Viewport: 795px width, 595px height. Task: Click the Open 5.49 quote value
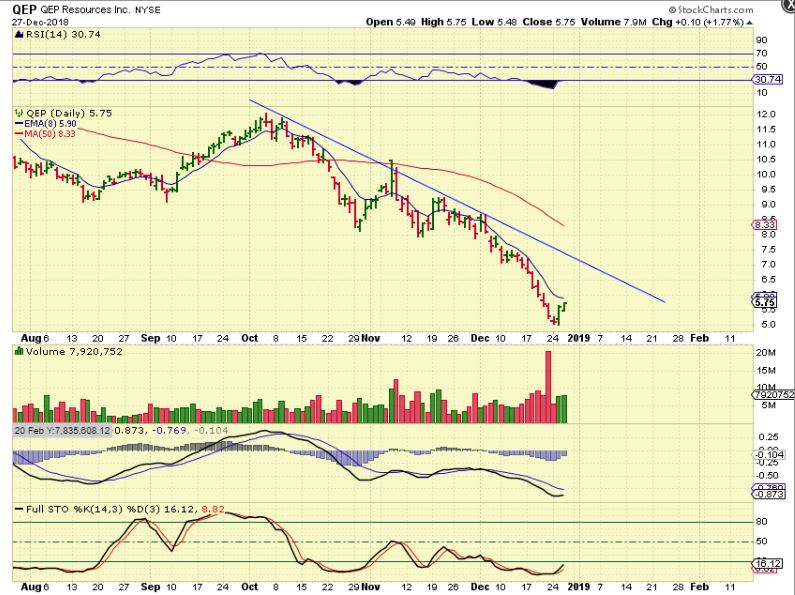[390, 22]
